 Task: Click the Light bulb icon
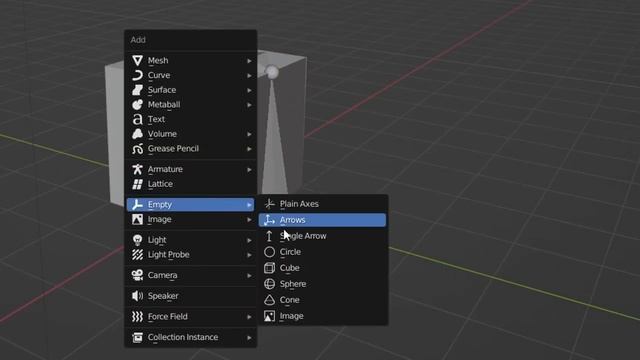click(x=138, y=240)
